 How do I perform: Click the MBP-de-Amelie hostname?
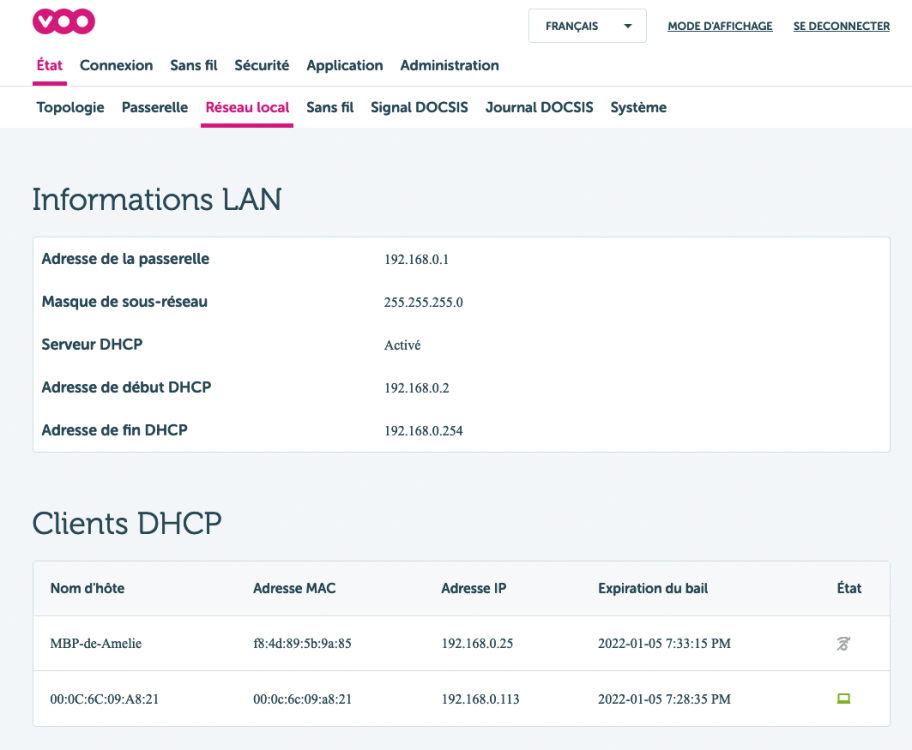[x=96, y=644]
